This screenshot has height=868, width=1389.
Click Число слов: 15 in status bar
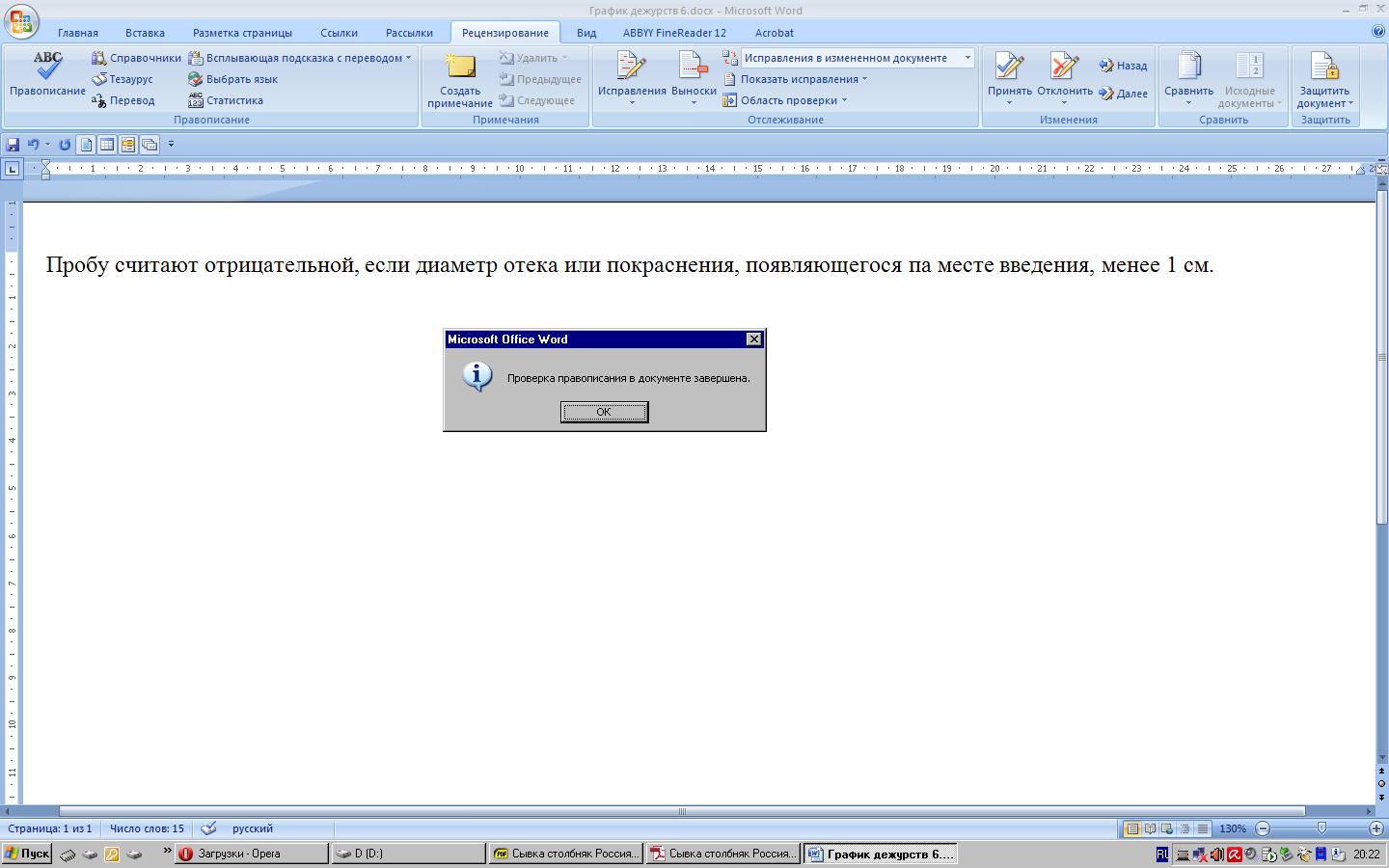tap(147, 828)
